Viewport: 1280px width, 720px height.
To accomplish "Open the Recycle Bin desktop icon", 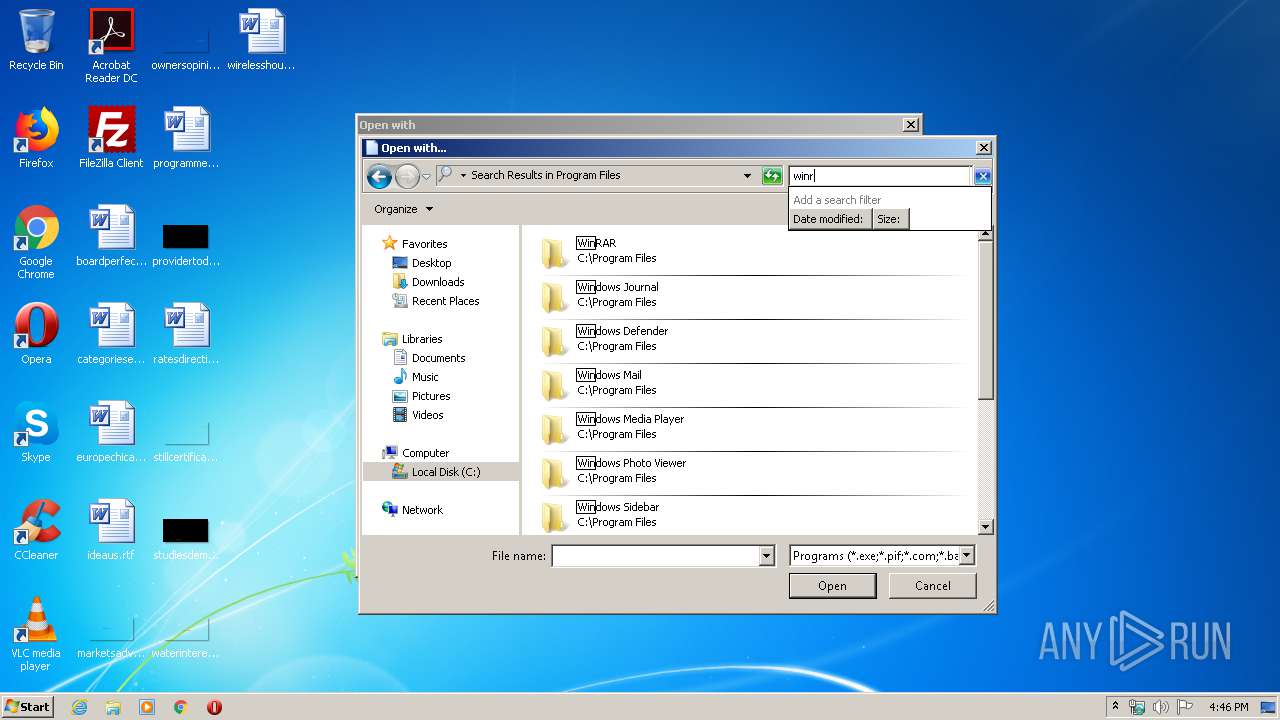I will (x=36, y=40).
